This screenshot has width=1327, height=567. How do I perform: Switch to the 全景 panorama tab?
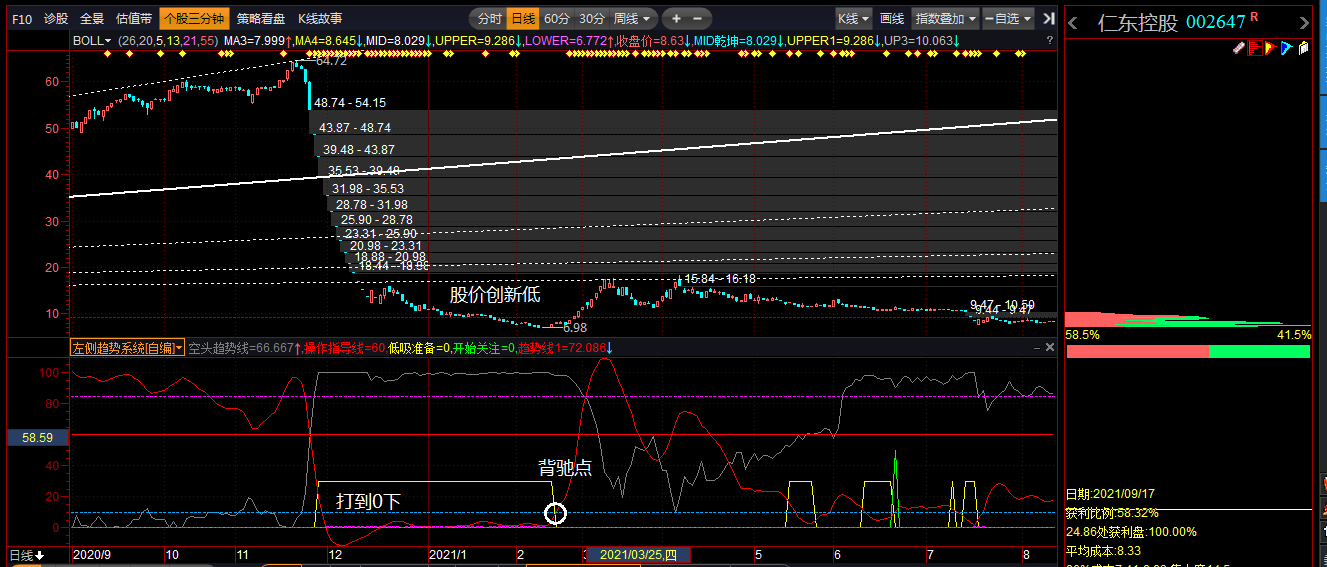92,18
